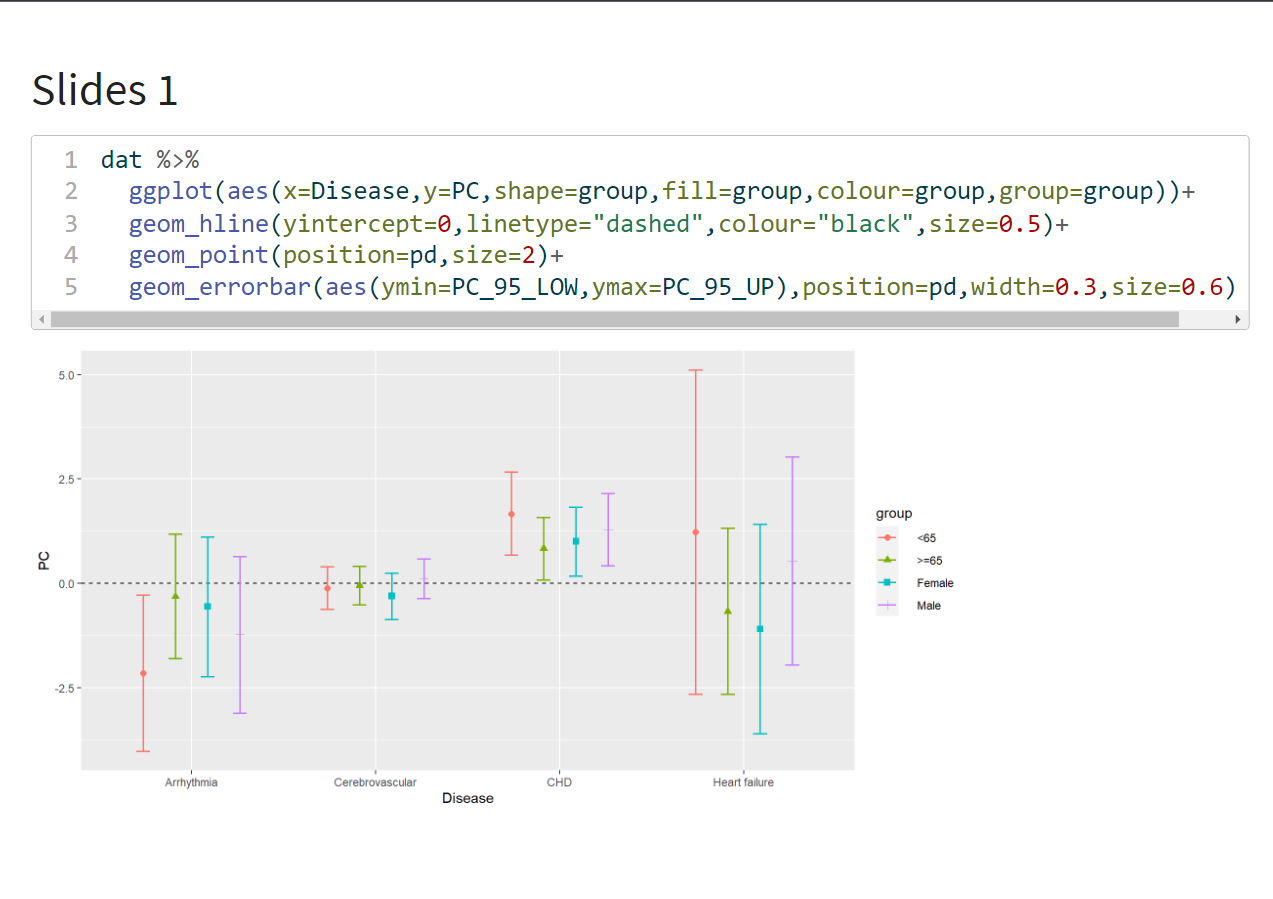1273x899 pixels.
Task: Click code line number 1
Action: point(70,159)
